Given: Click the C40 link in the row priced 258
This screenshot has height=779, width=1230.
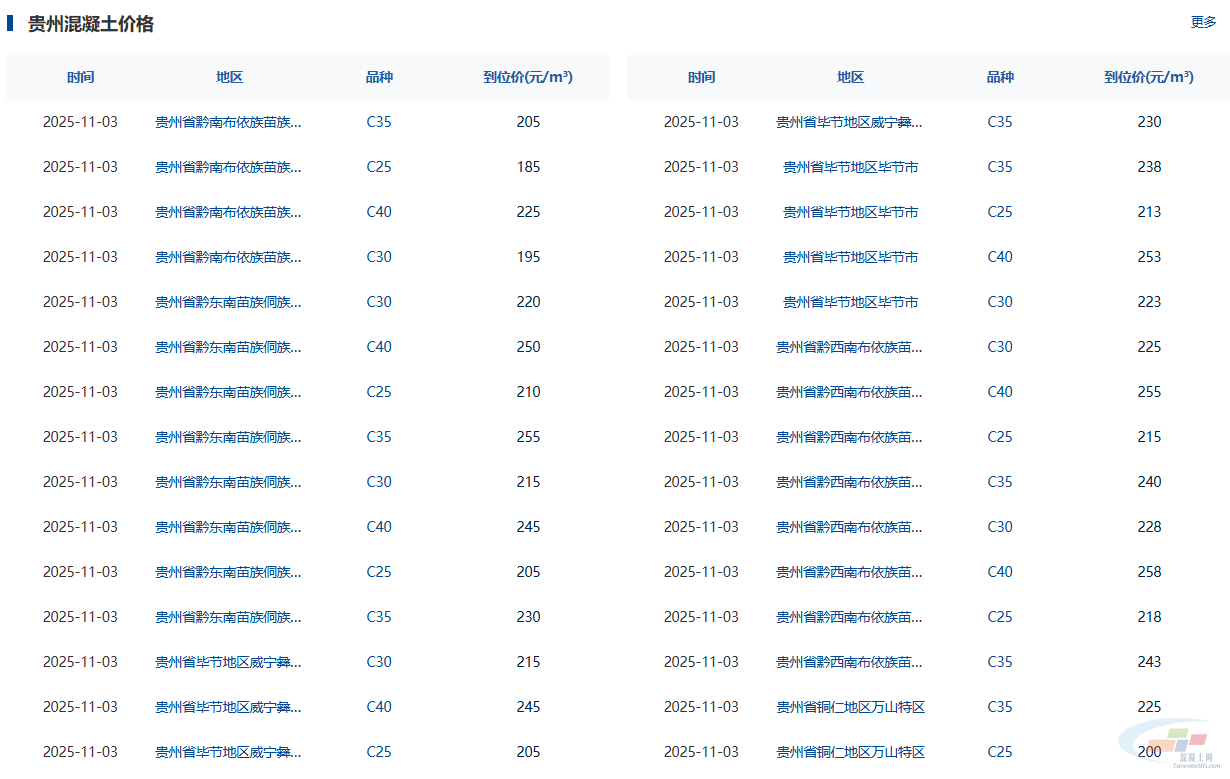Looking at the screenshot, I should pyautogui.click(x=1000, y=572).
